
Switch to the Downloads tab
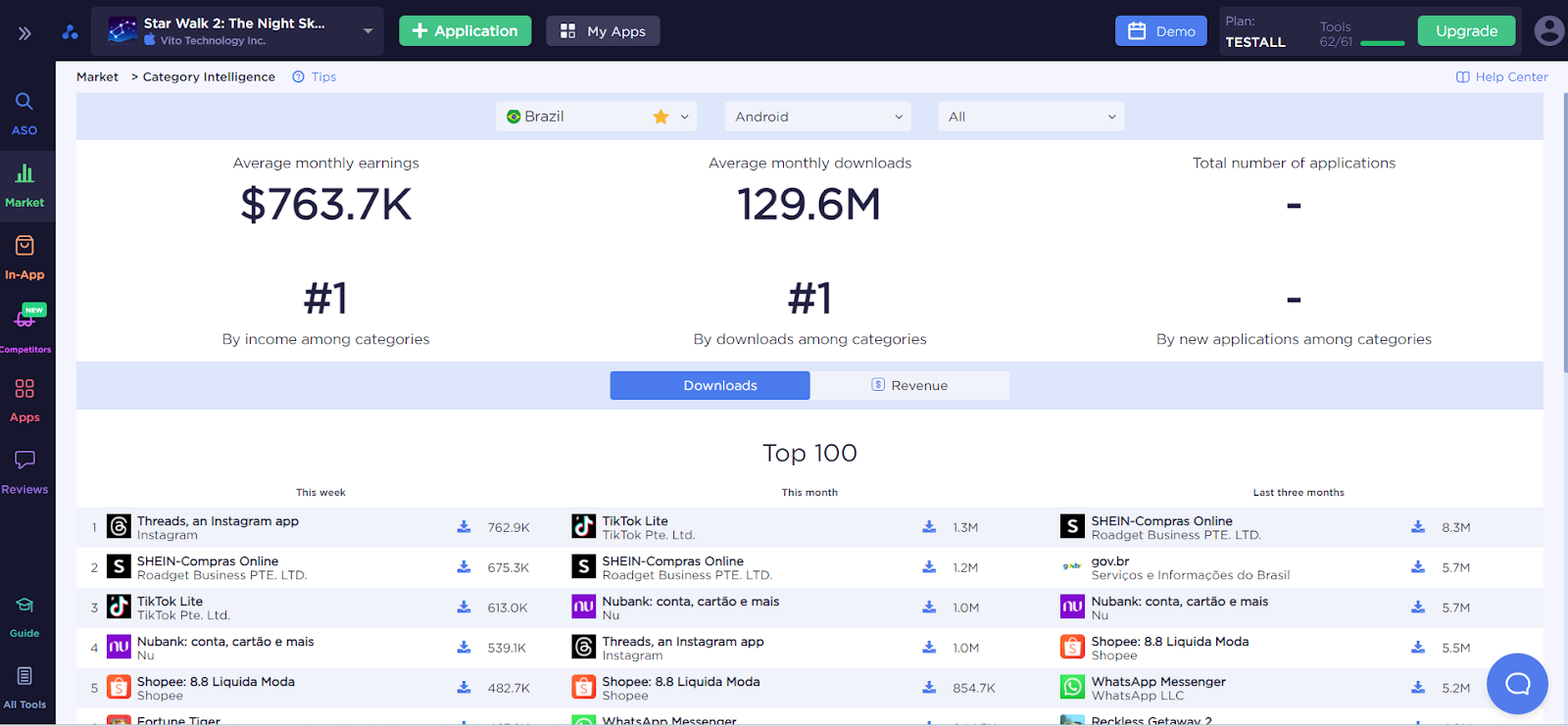click(x=710, y=385)
